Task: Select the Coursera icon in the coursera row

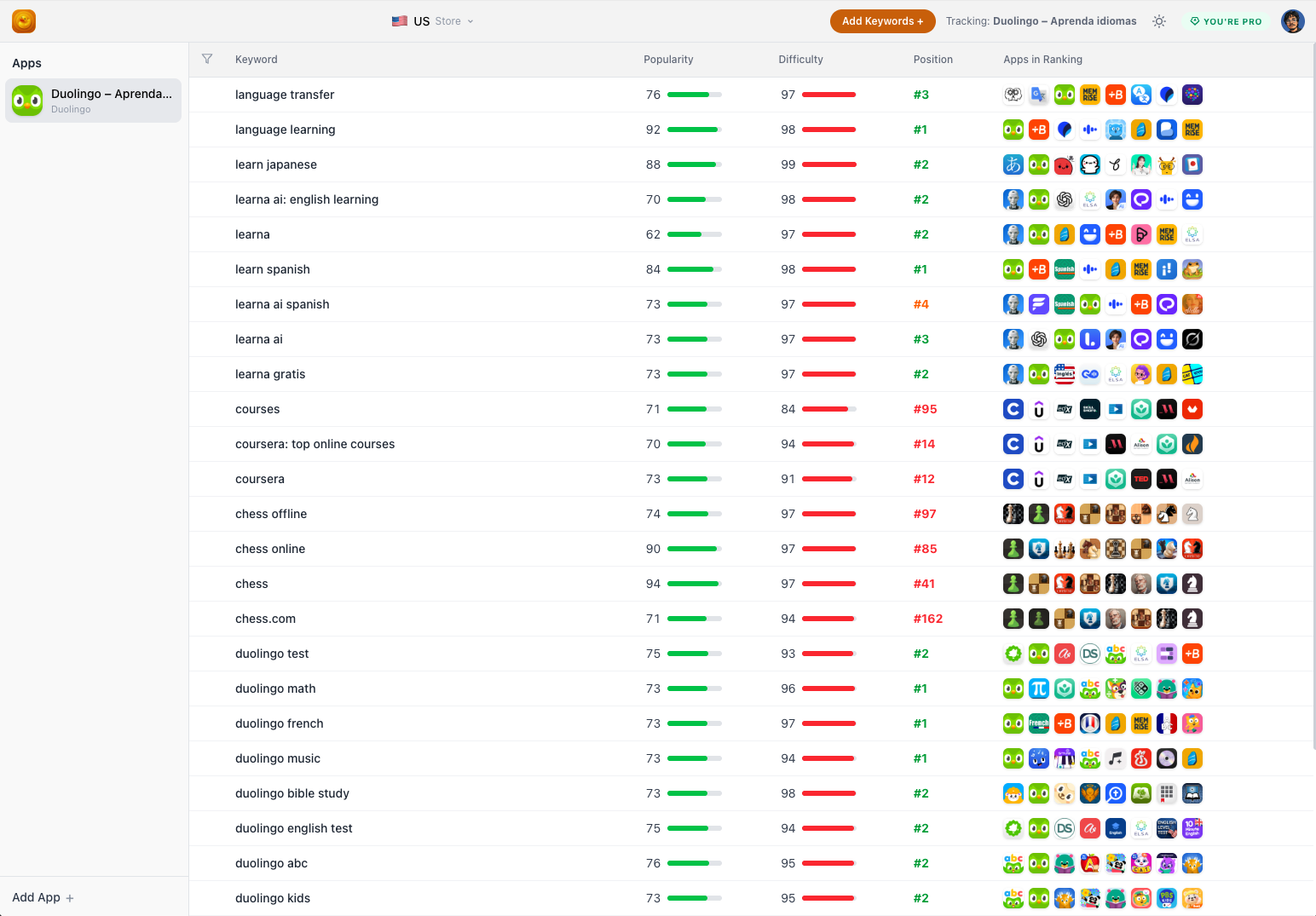Action: pyautogui.click(x=1013, y=478)
